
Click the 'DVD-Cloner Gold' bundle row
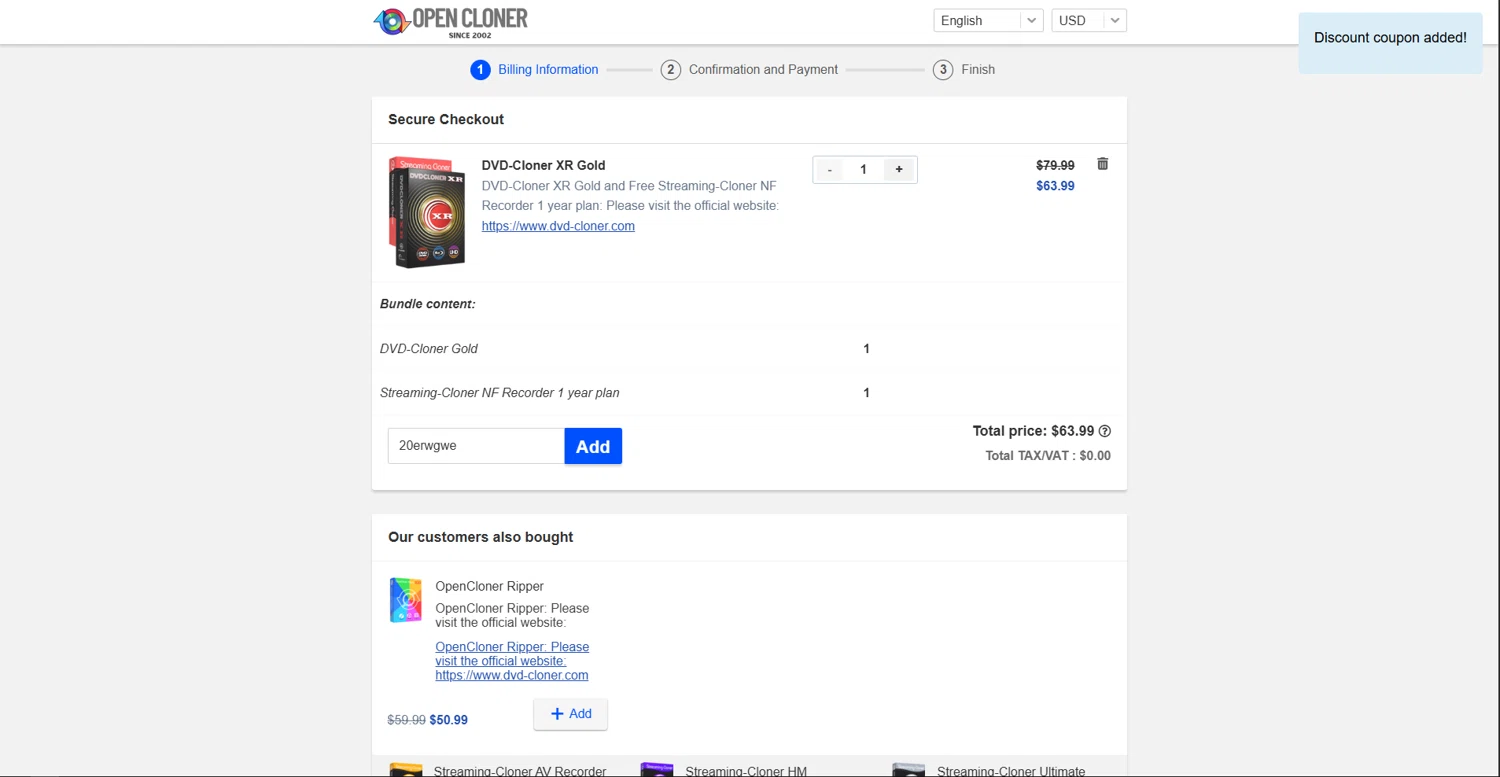pyautogui.click(x=749, y=349)
